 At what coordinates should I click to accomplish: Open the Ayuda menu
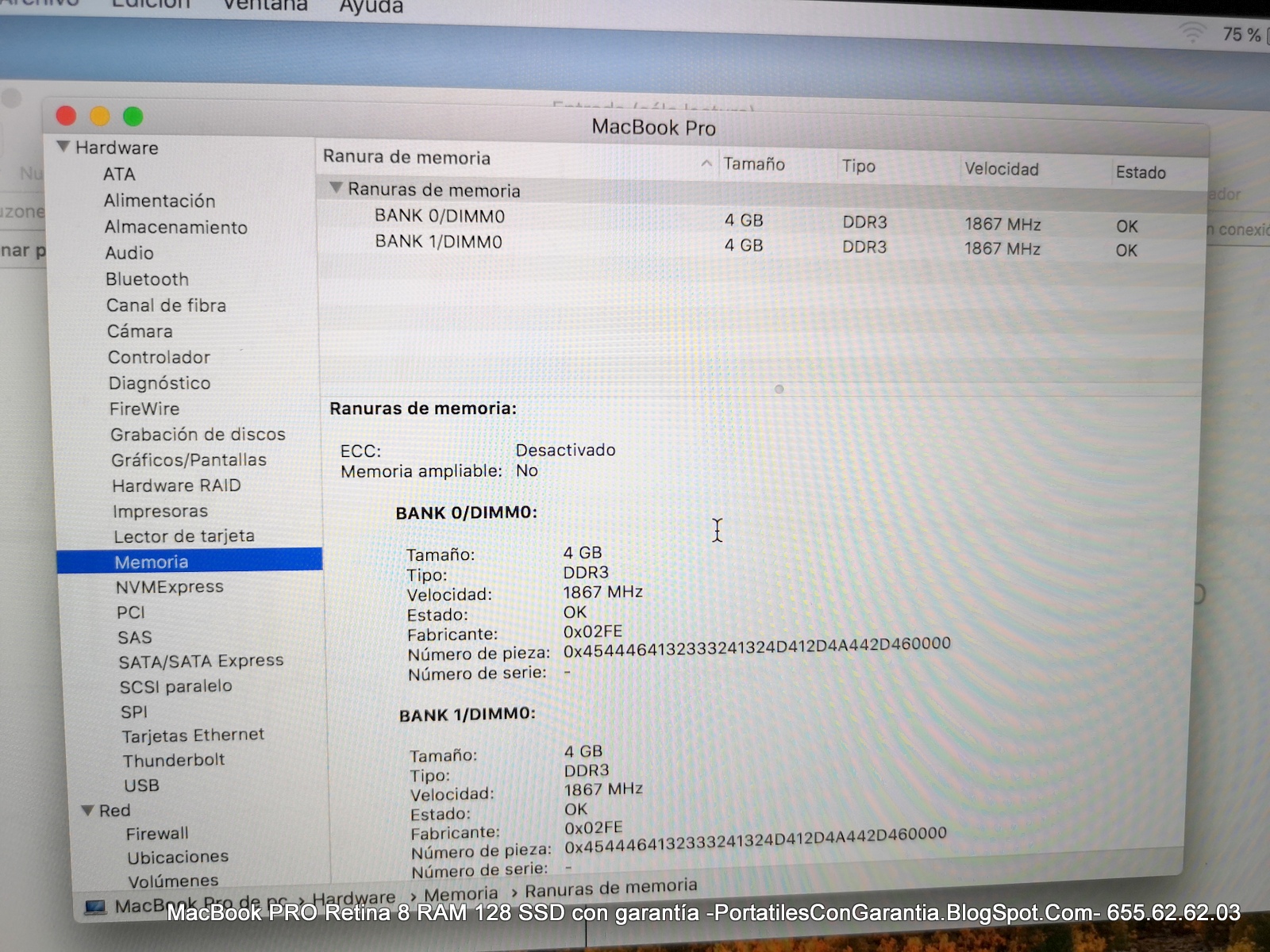click(371, 6)
